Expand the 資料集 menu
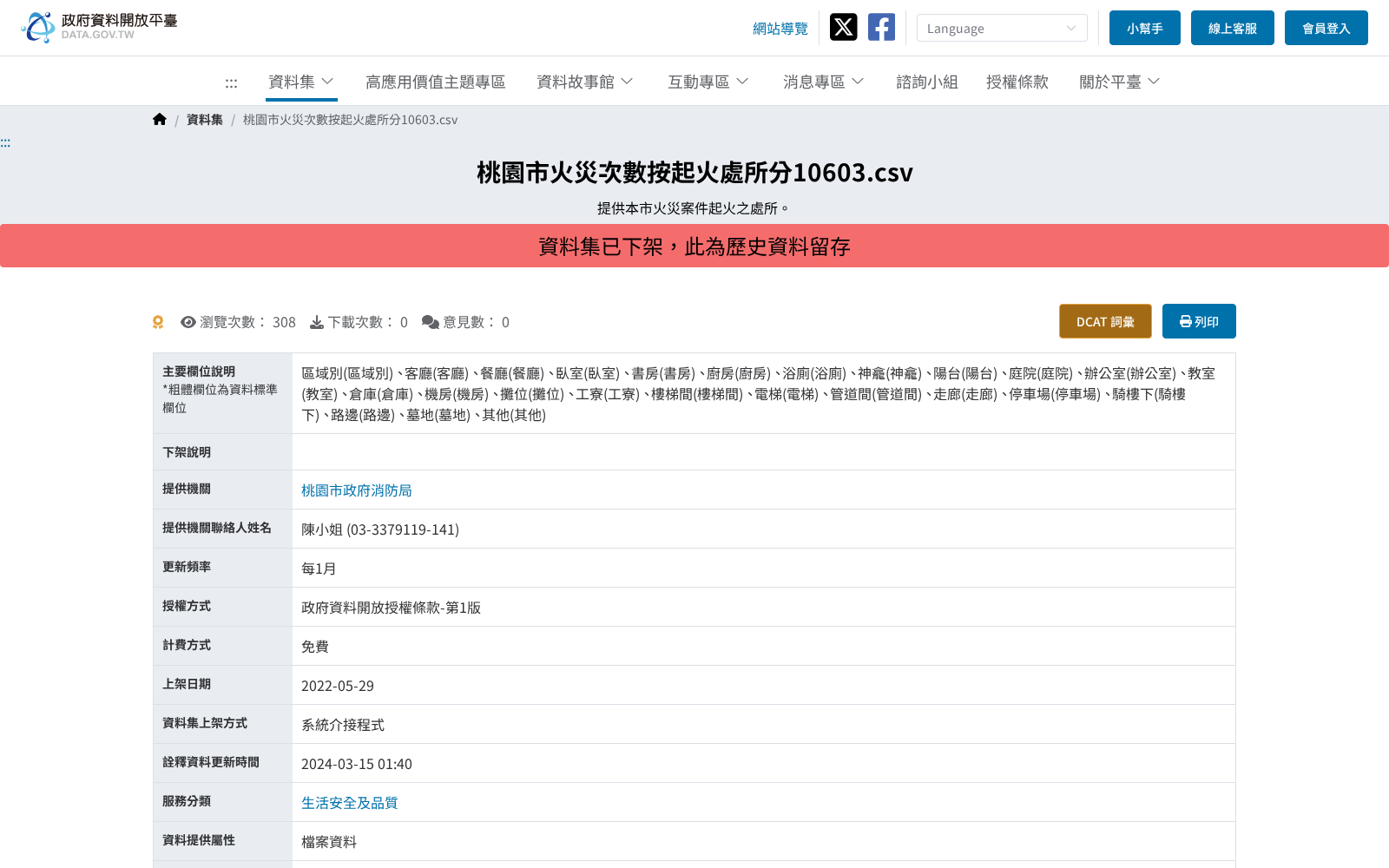Screen dimensions: 1389x868 [x=301, y=82]
